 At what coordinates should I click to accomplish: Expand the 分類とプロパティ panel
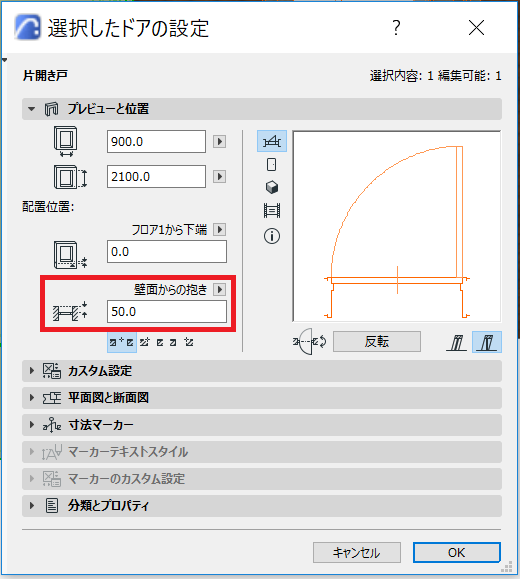pos(32,506)
